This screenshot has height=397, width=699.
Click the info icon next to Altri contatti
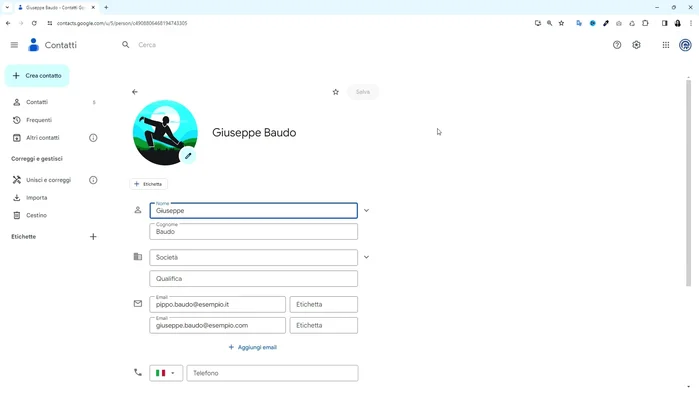(x=93, y=138)
